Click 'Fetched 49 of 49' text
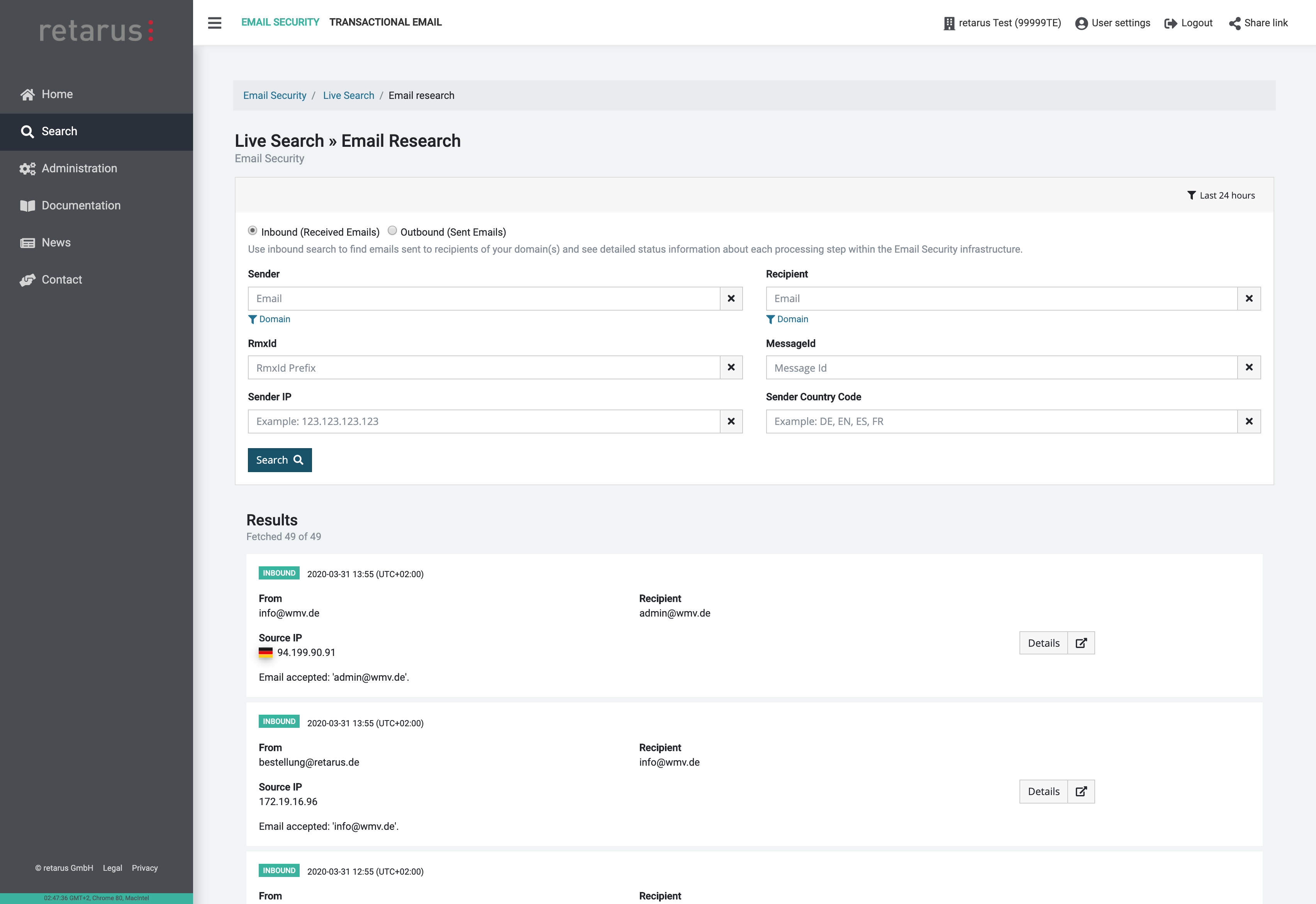The height and width of the screenshot is (904, 1316). coord(284,536)
